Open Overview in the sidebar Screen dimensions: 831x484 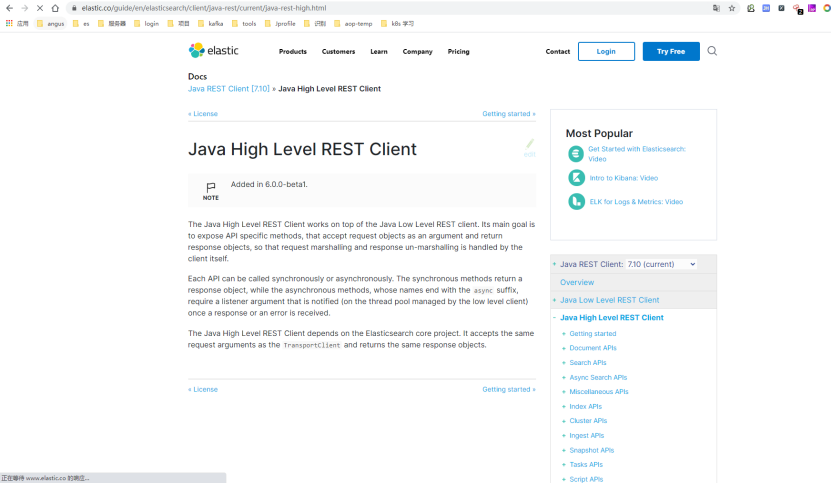point(577,283)
